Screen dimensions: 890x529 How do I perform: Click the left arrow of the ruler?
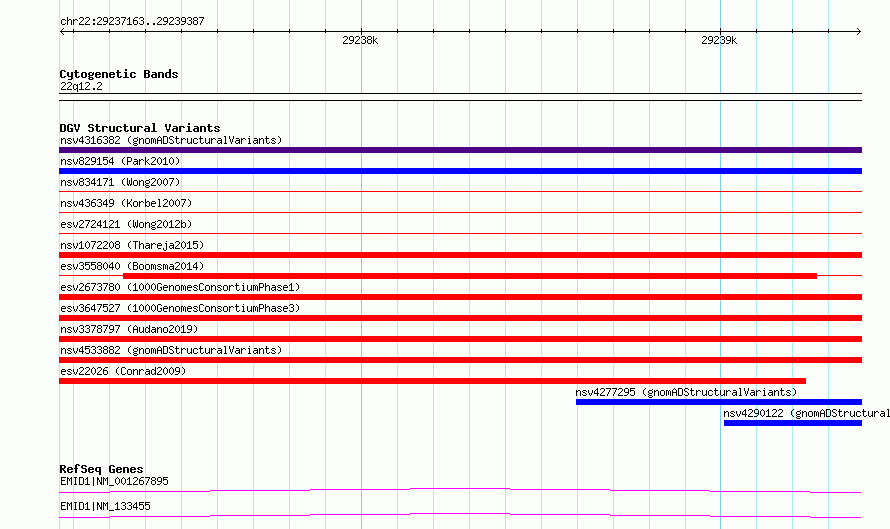tap(63, 32)
